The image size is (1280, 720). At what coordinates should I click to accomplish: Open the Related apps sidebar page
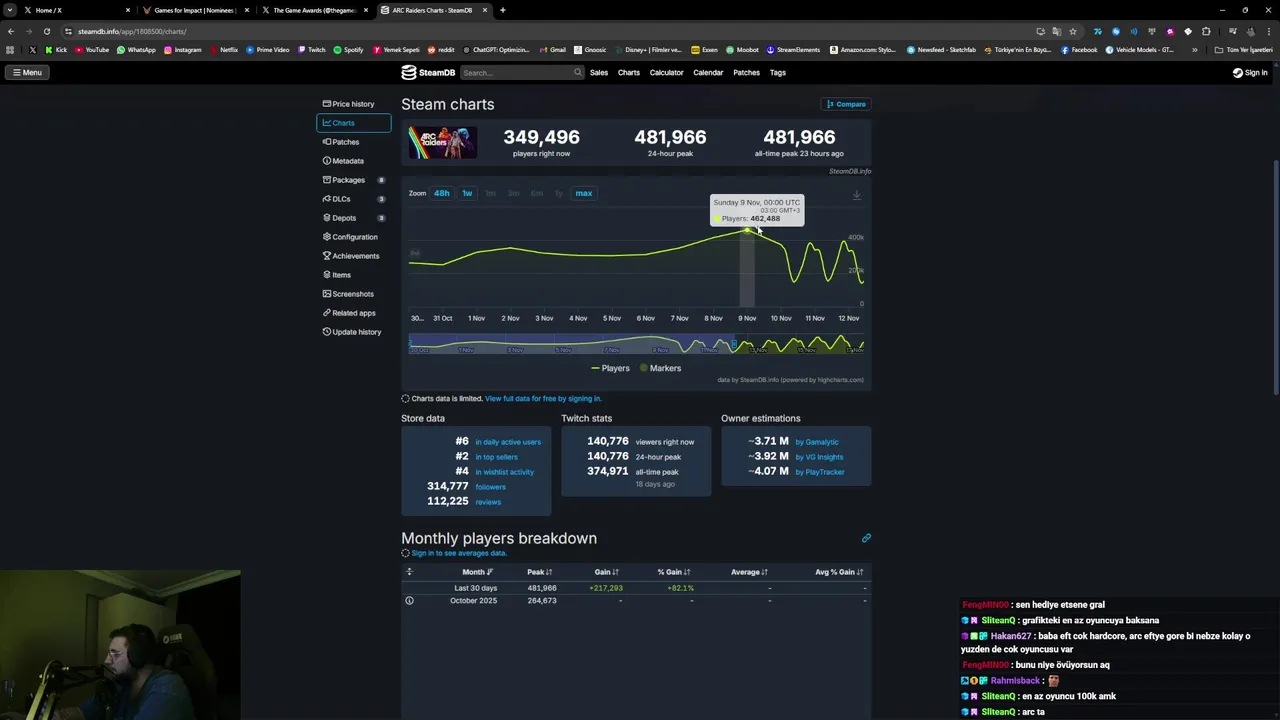click(x=348, y=313)
